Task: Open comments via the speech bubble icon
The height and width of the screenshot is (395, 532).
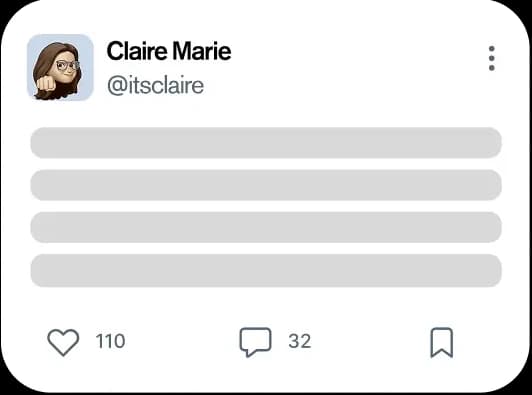Action: click(255, 342)
